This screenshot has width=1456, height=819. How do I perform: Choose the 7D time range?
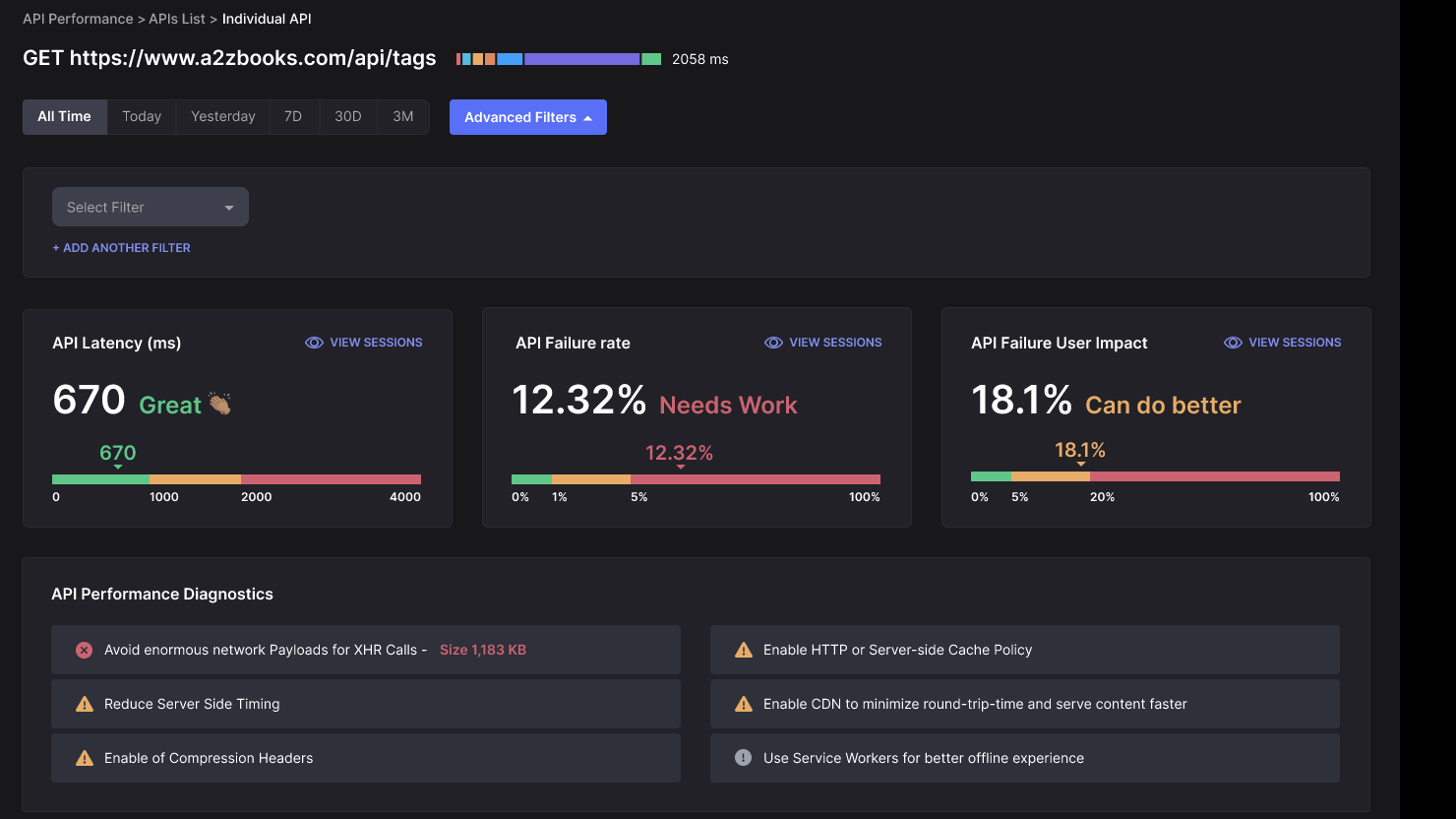[x=293, y=116]
